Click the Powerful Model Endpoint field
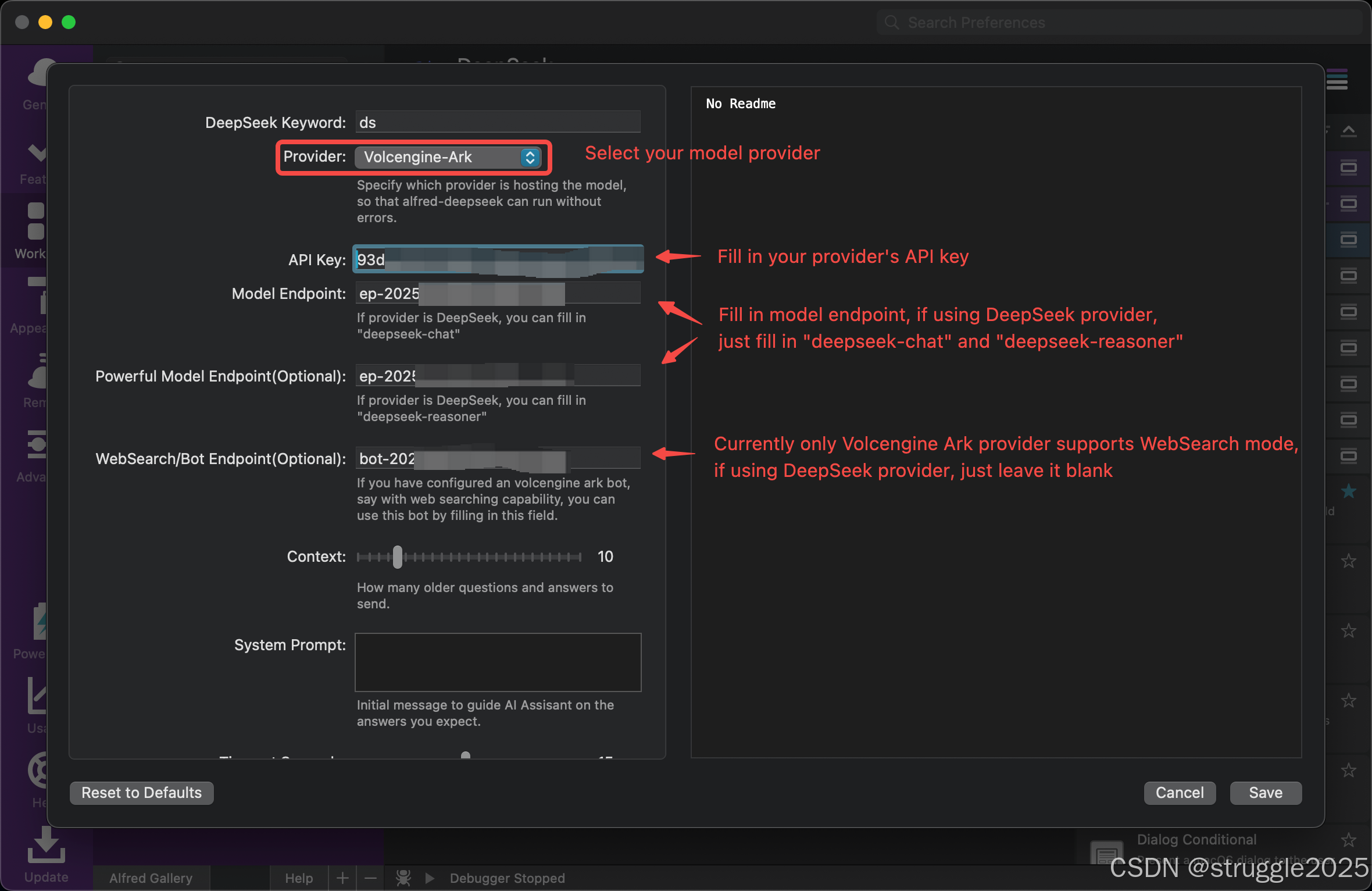The image size is (1372, 891). pyautogui.click(x=498, y=376)
